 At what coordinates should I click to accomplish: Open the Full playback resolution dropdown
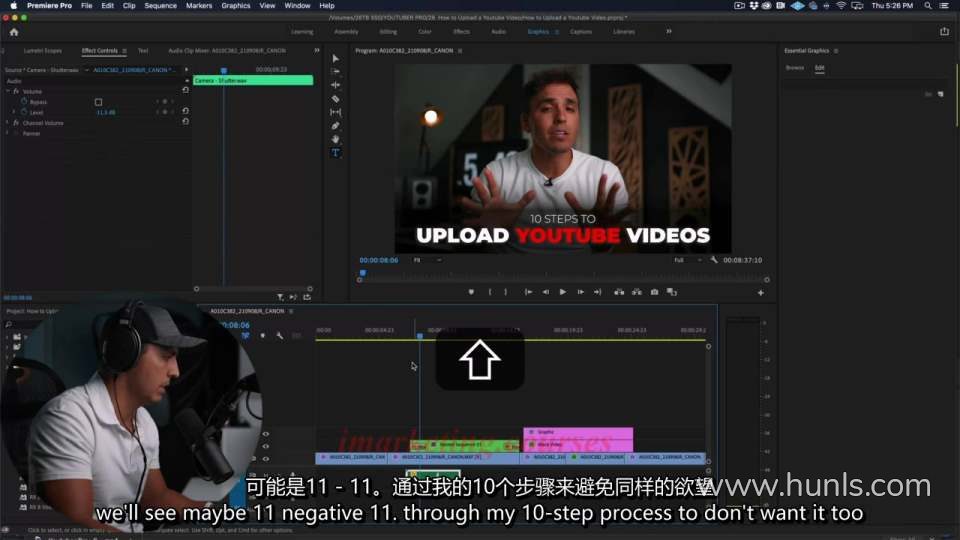(688, 260)
